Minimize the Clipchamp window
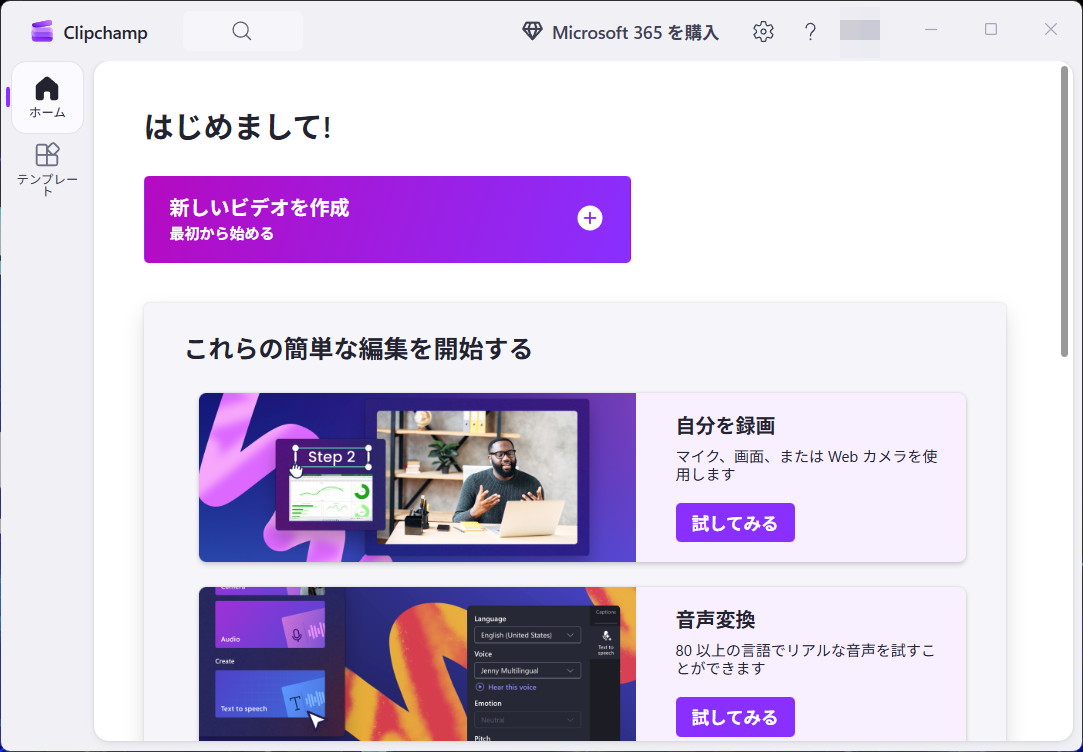1083x752 pixels. coord(931,30)
